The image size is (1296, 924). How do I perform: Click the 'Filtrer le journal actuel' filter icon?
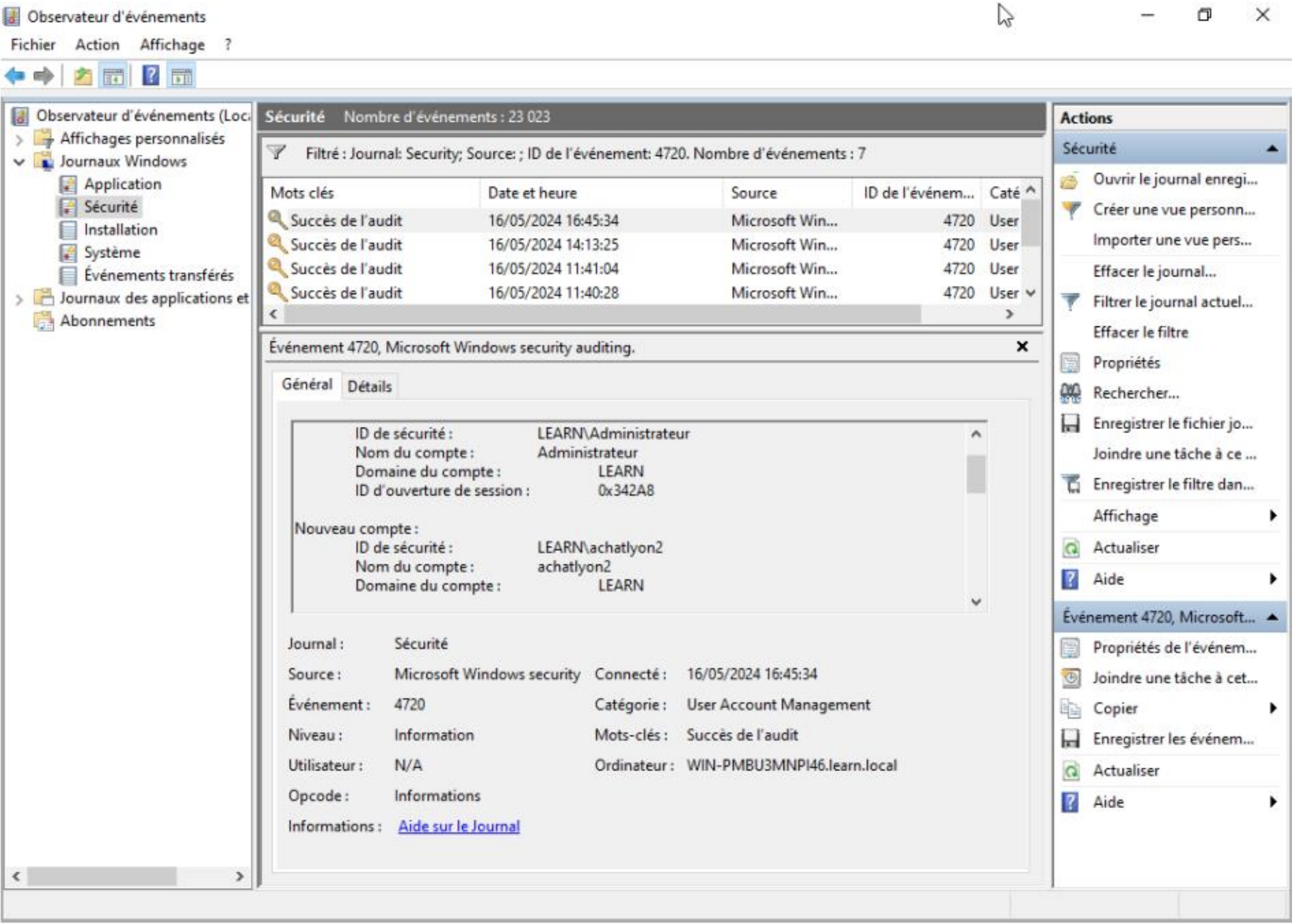pyautogui.click(x=1071, y=302)
